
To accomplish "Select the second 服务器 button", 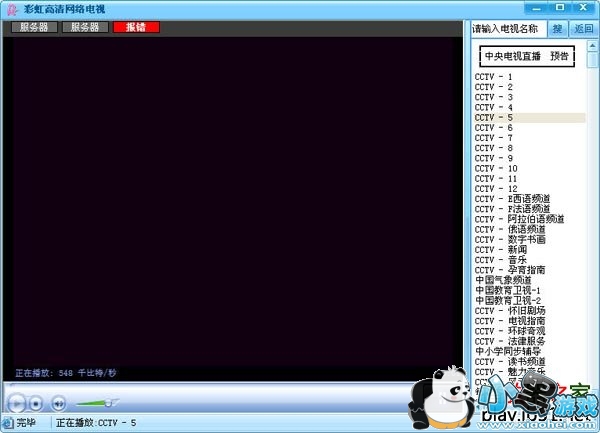I will pyautogui.click(x=85, y=27).
